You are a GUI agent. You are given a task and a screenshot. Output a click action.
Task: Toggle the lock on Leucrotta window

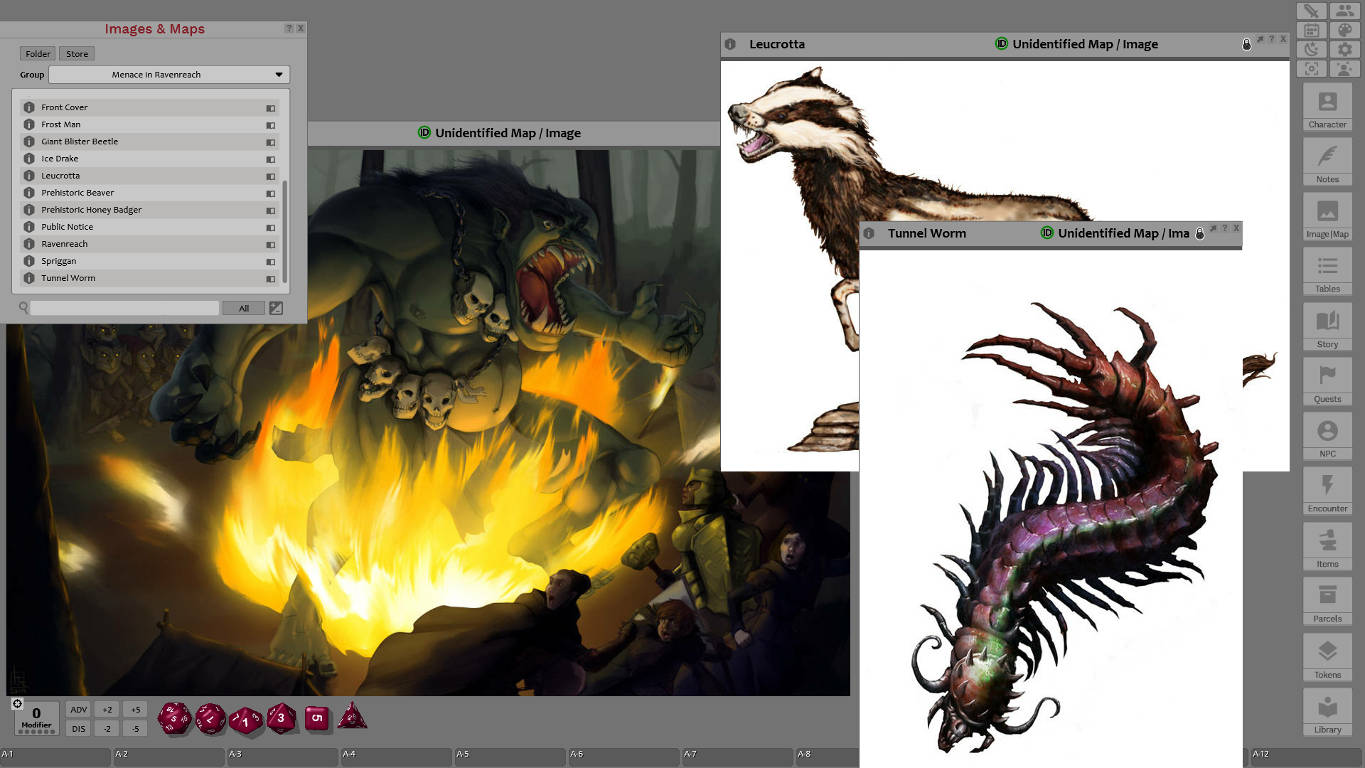1246,45
